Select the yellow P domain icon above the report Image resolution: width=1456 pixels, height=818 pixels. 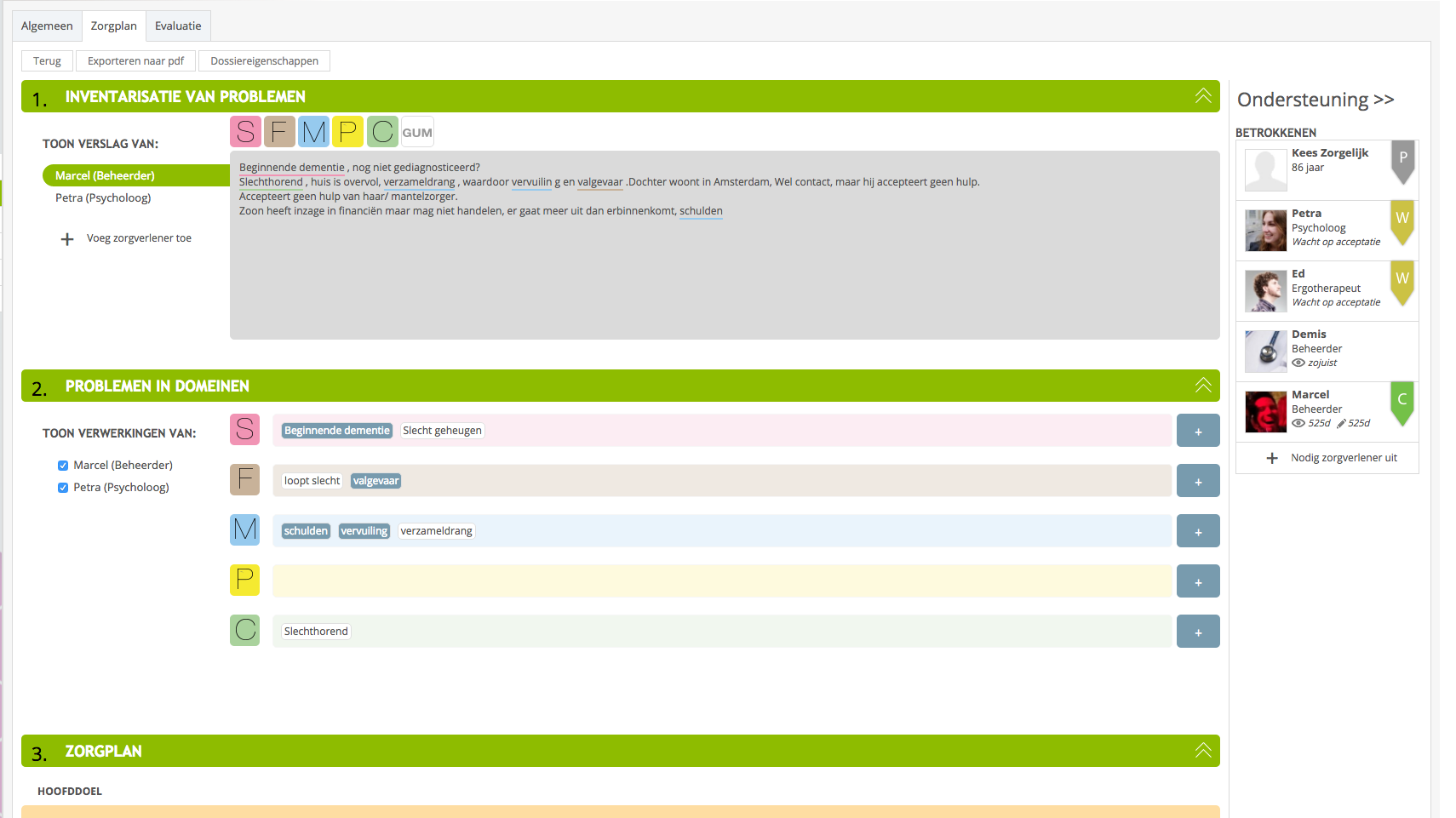(x=347, y=132)
